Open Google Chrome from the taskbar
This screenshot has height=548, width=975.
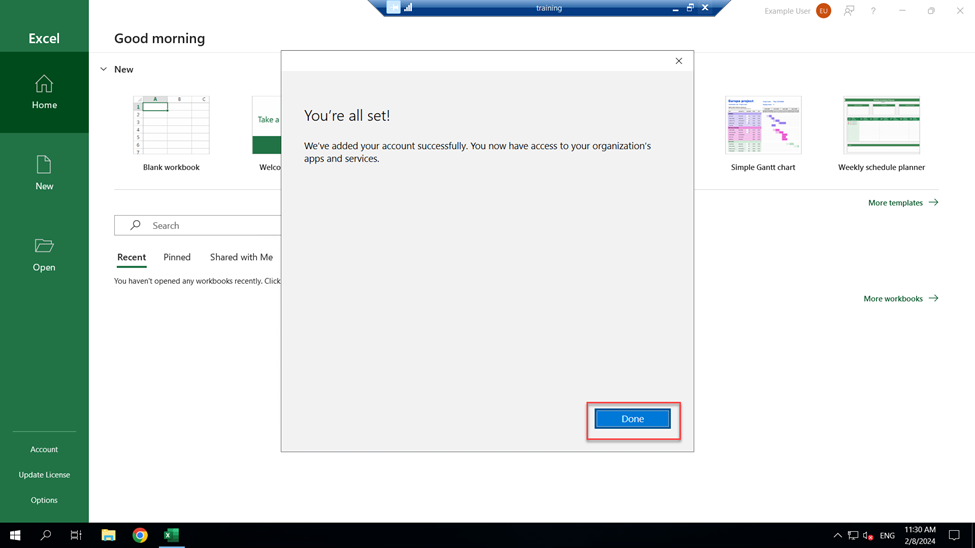(140, 535)
